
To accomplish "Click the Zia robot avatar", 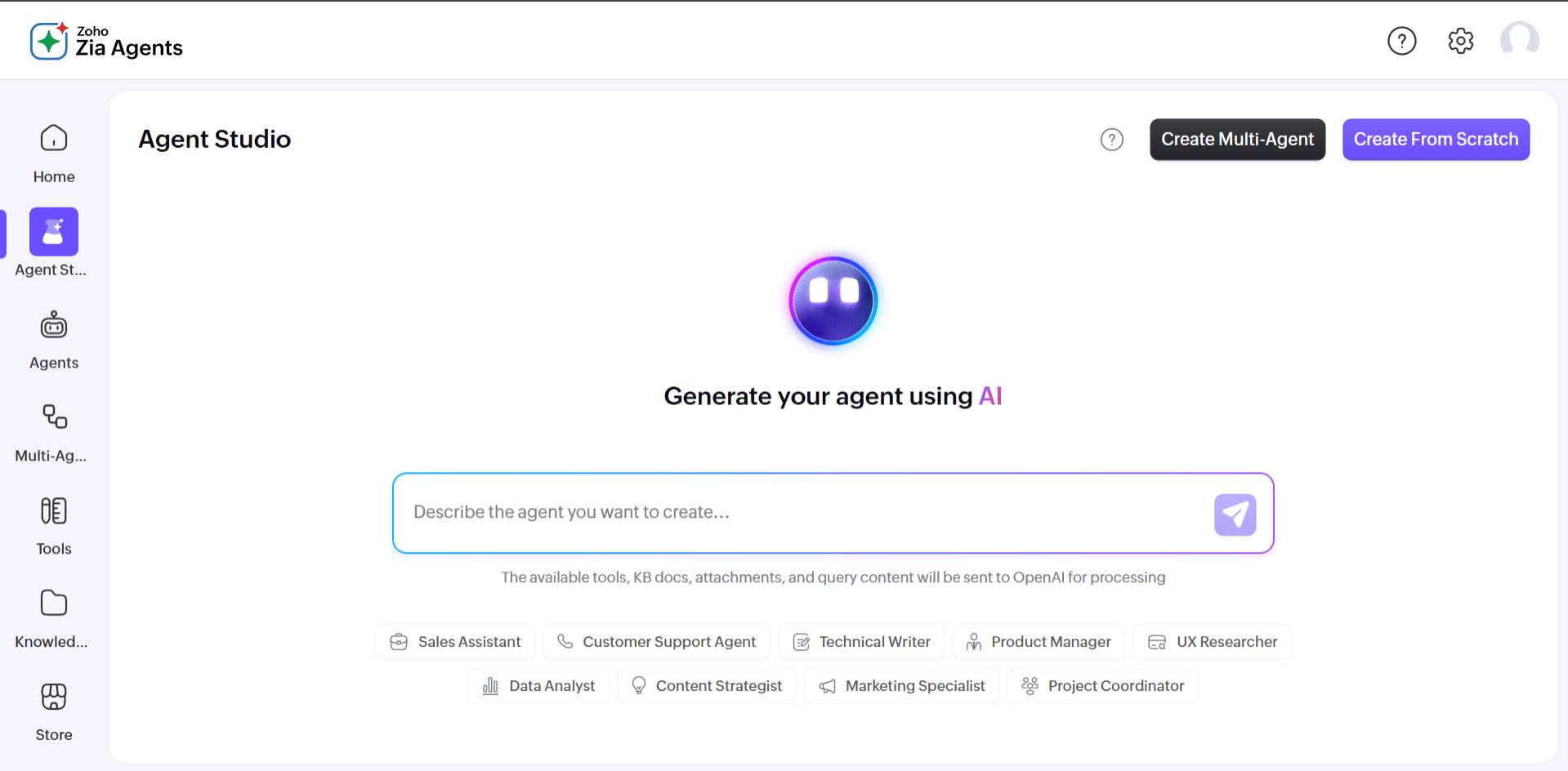I will tap(833, 301).
